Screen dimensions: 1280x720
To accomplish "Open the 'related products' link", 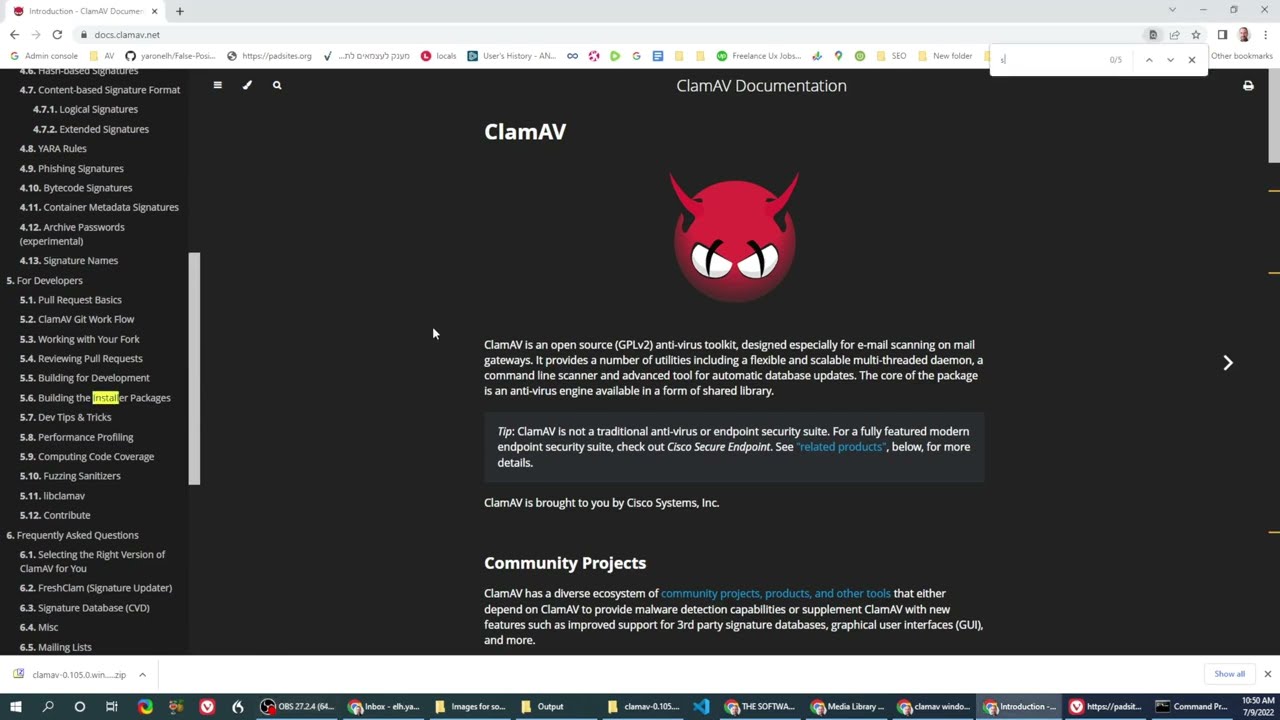I will [x=841, y=447].
